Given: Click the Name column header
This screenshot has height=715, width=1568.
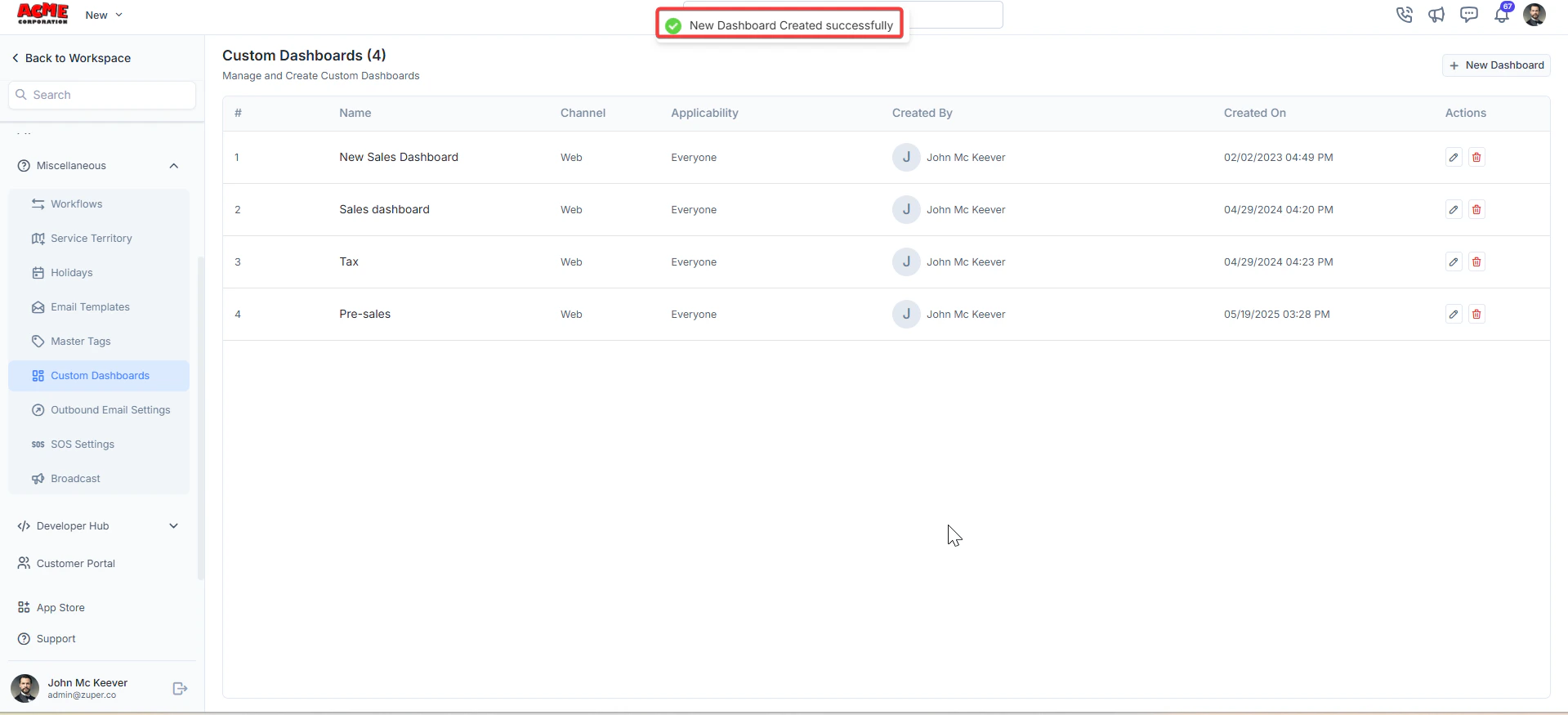Looking at the screenshot, I should 355,113.
